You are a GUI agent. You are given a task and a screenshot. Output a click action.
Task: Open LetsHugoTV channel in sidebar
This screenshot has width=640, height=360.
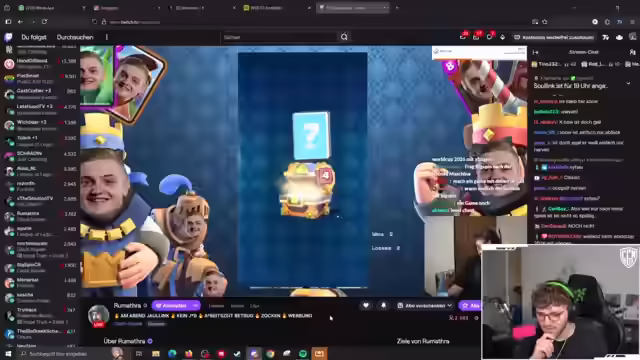click(40, 109)
